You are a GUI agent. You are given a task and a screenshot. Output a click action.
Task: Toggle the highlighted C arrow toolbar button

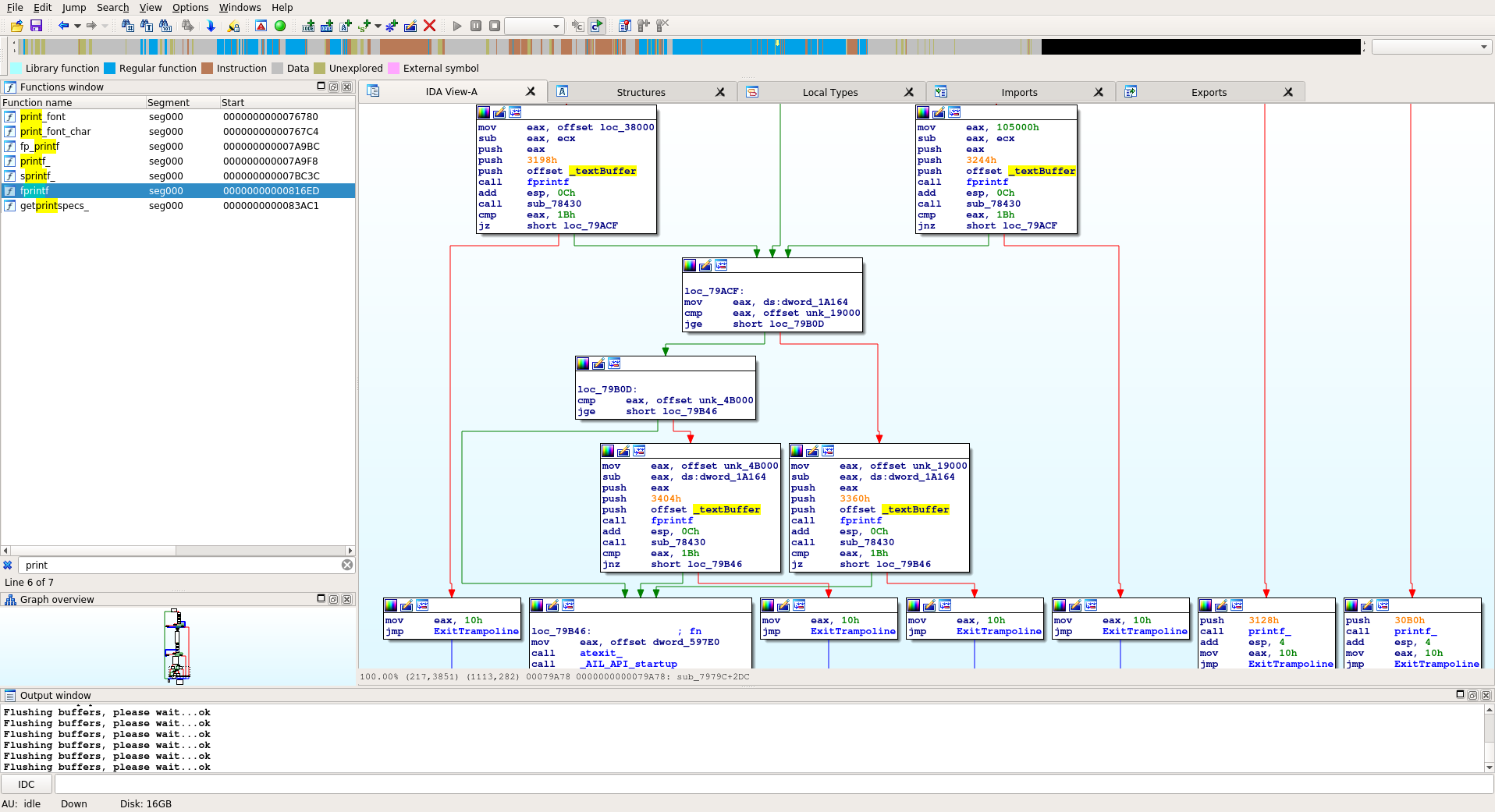[x=596, y=26]
